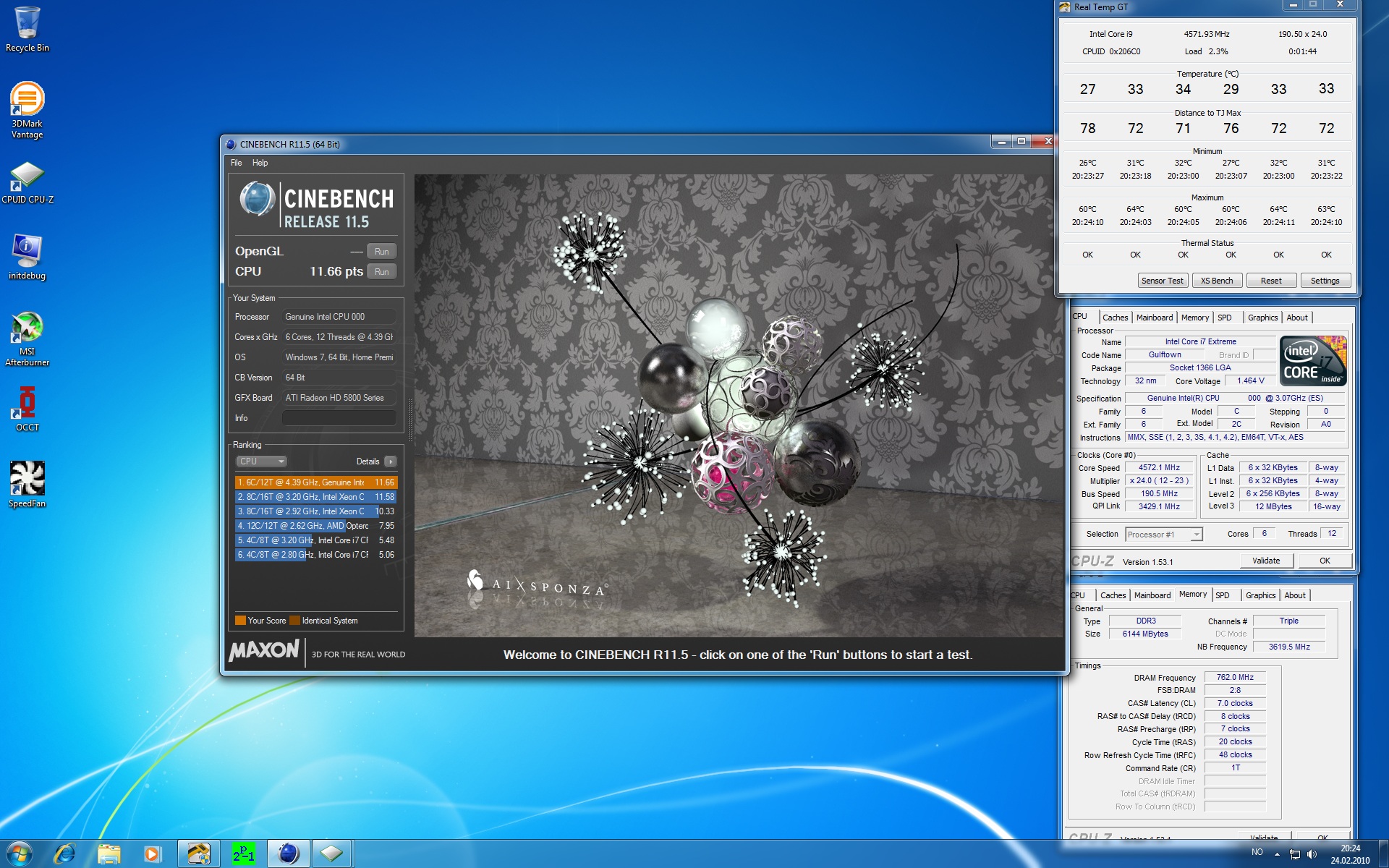
Task: Open the Help menu in Cinebench
Action: click(260, 163)
